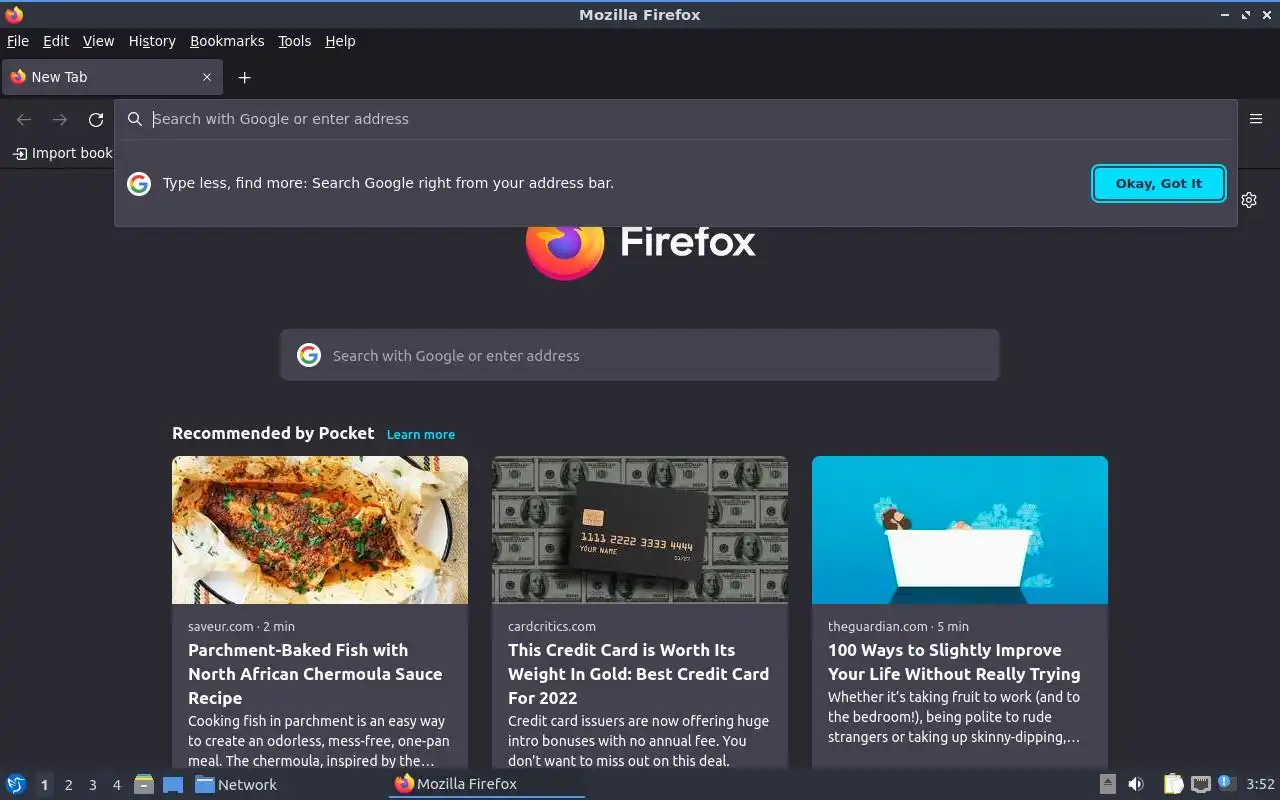Viewport: 1280px width, 800px height.
Task: Open Parchment-Baked Fish recipe headline
Action: coord(315,674)
